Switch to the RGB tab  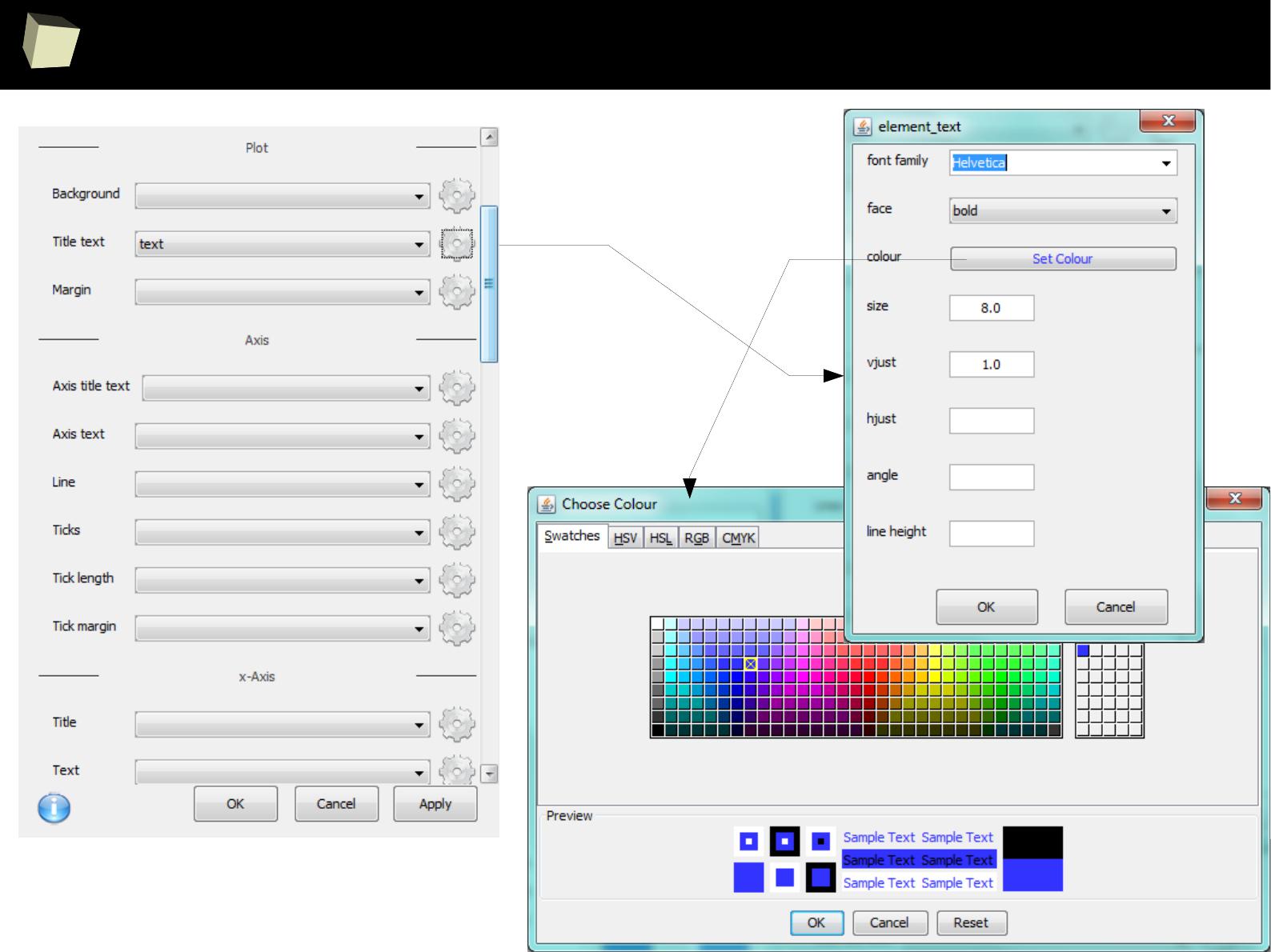point(696,538)
